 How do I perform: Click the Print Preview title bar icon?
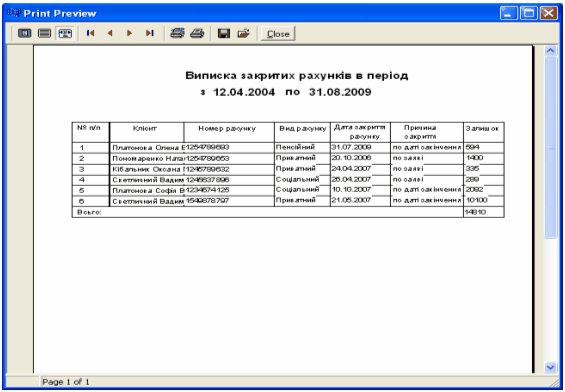[14, 13]
